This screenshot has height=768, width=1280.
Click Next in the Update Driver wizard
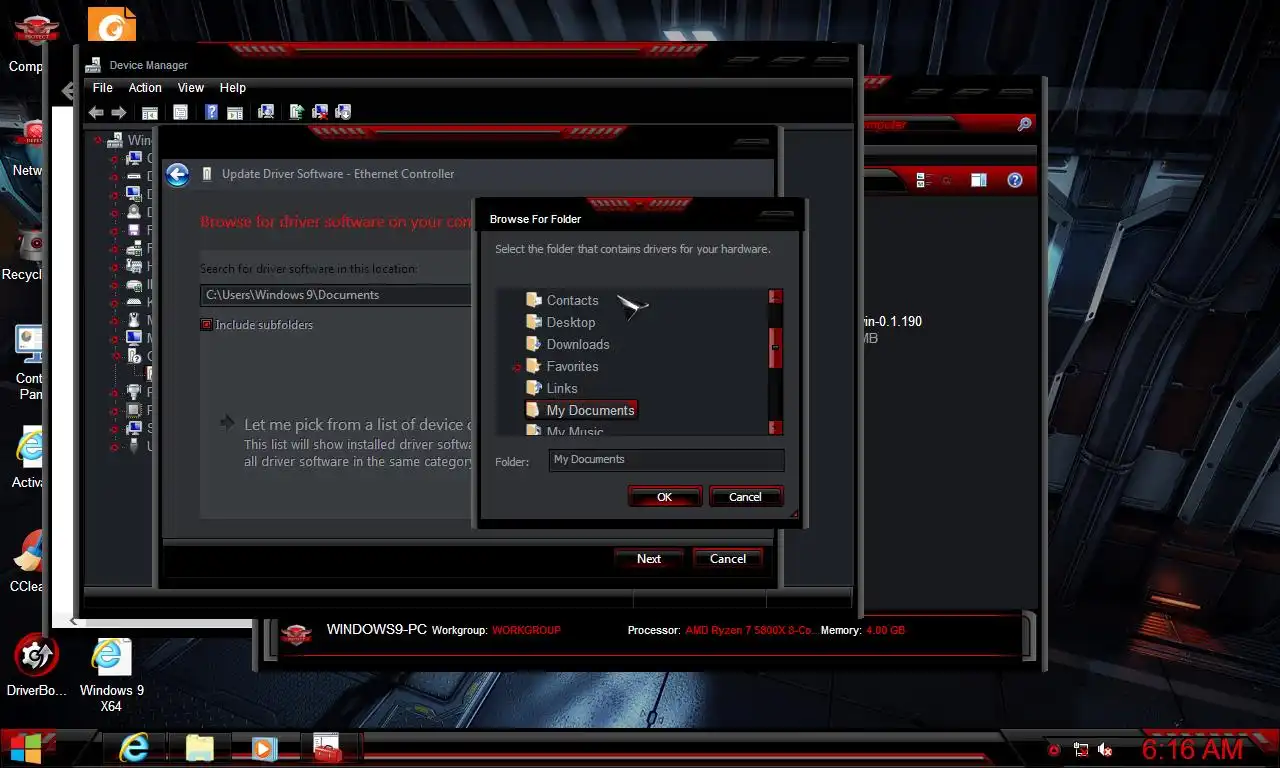coord(649,559)
